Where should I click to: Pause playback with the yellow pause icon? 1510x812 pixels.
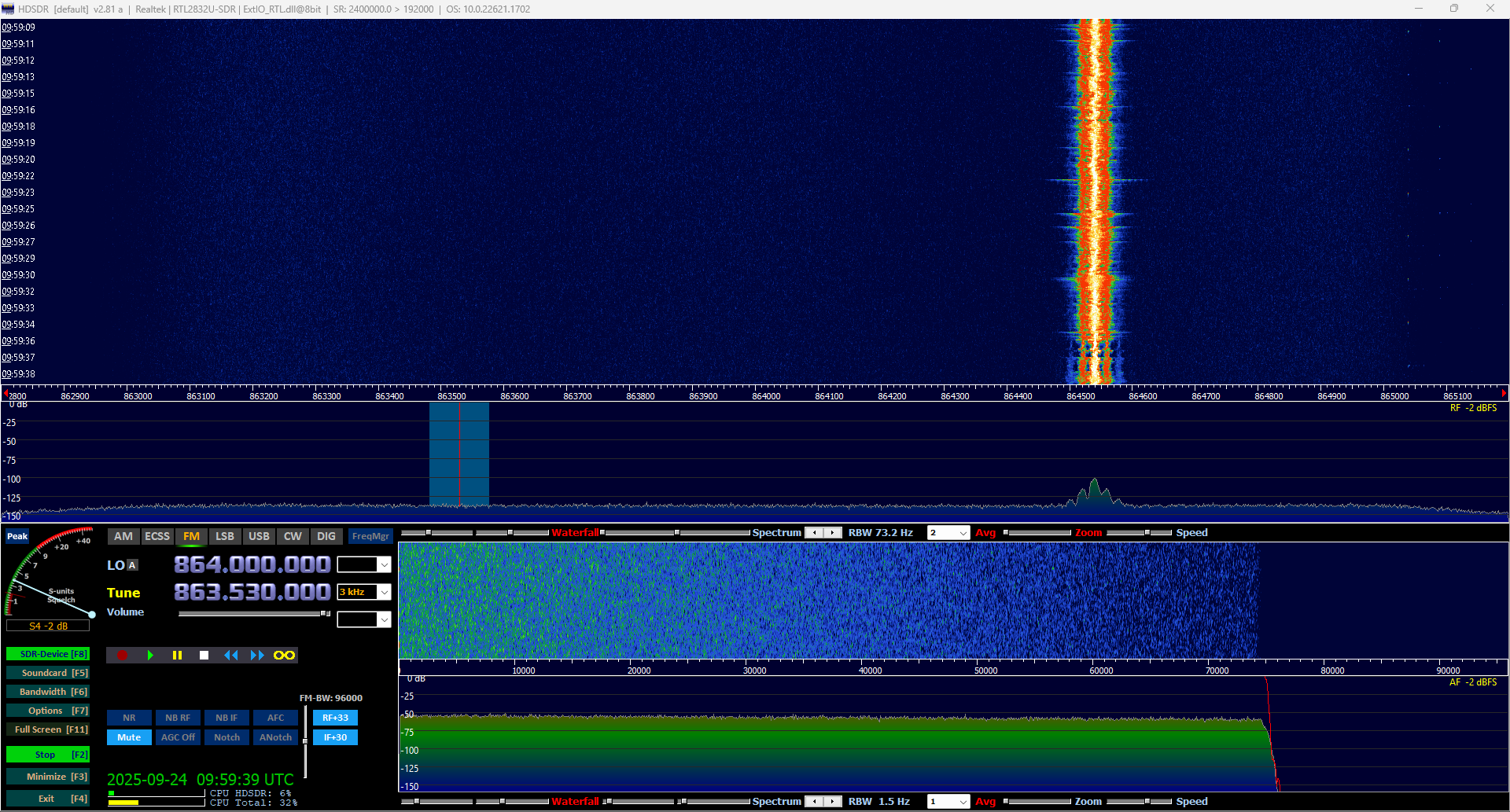(x=177, y=656)
